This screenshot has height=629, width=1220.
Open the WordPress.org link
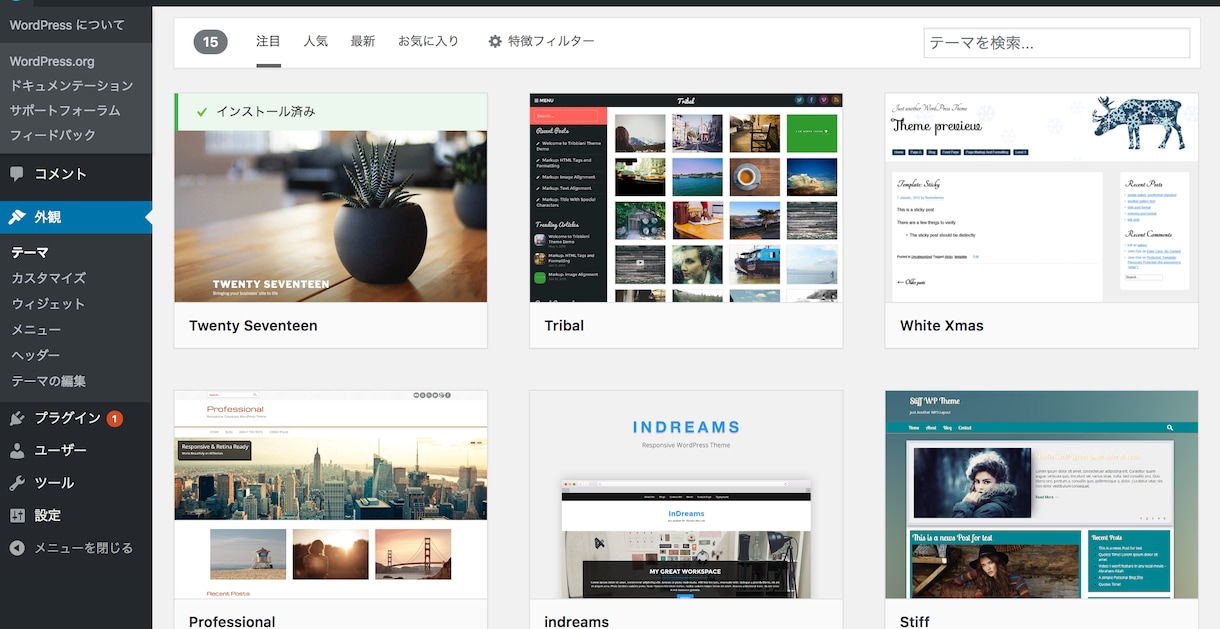coord(52,61)
